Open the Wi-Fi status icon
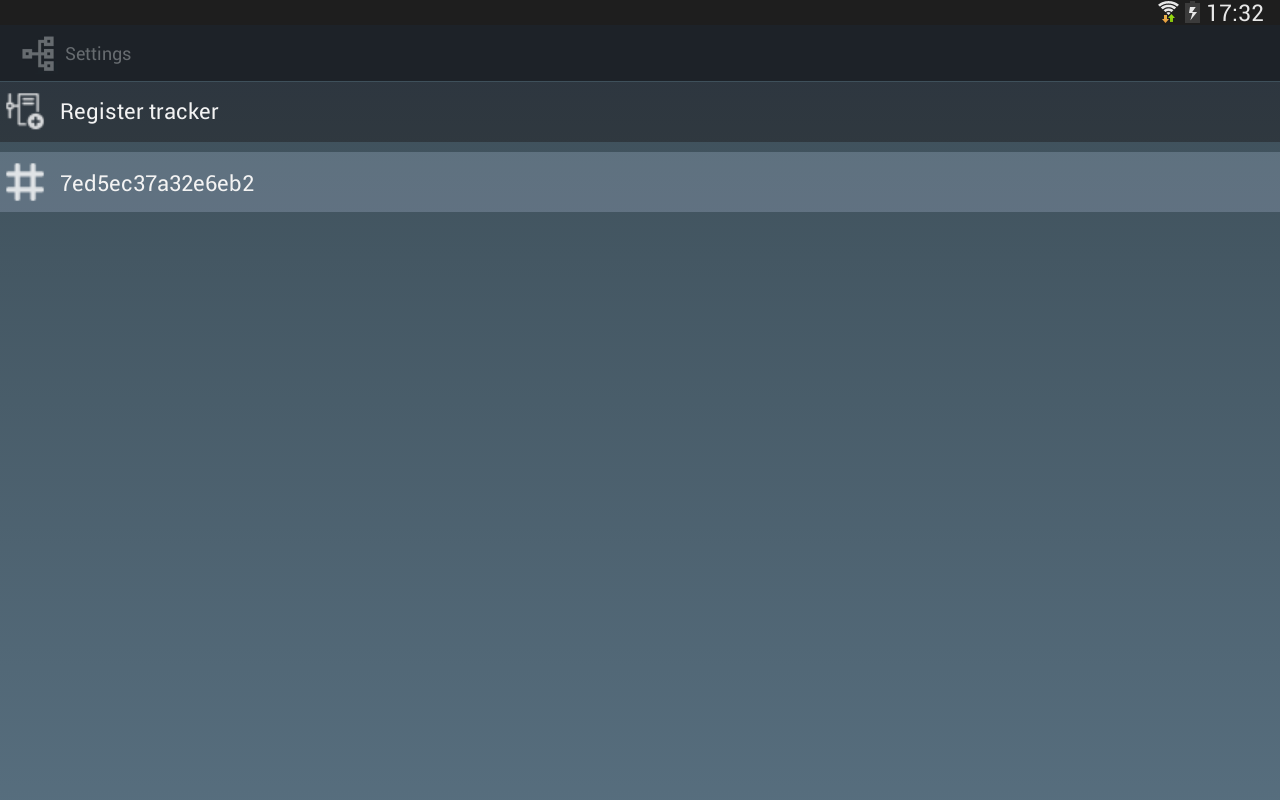The width and height of the screenshot is (1280, 800). click(x=1168, y=12)
